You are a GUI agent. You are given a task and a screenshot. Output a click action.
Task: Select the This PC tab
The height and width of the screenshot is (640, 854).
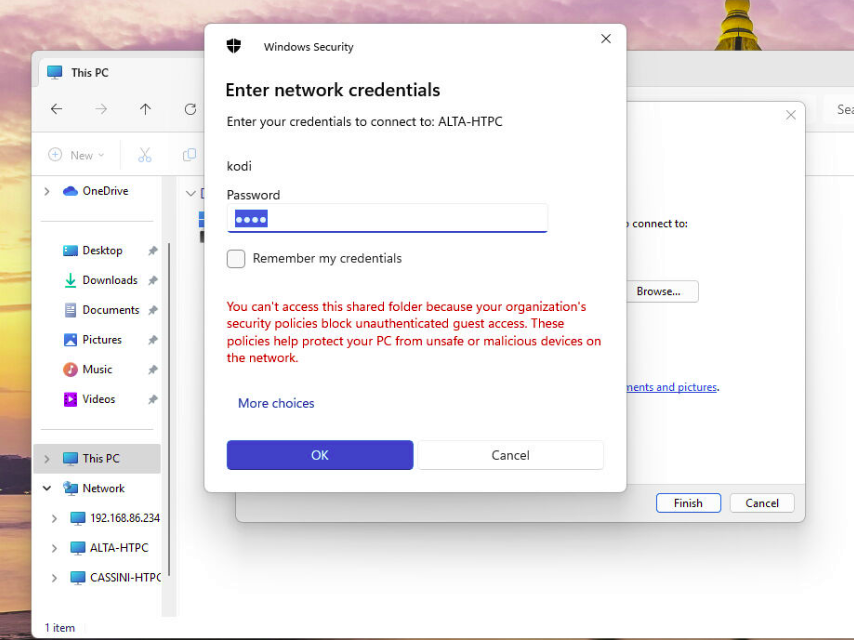pos(89,73)
